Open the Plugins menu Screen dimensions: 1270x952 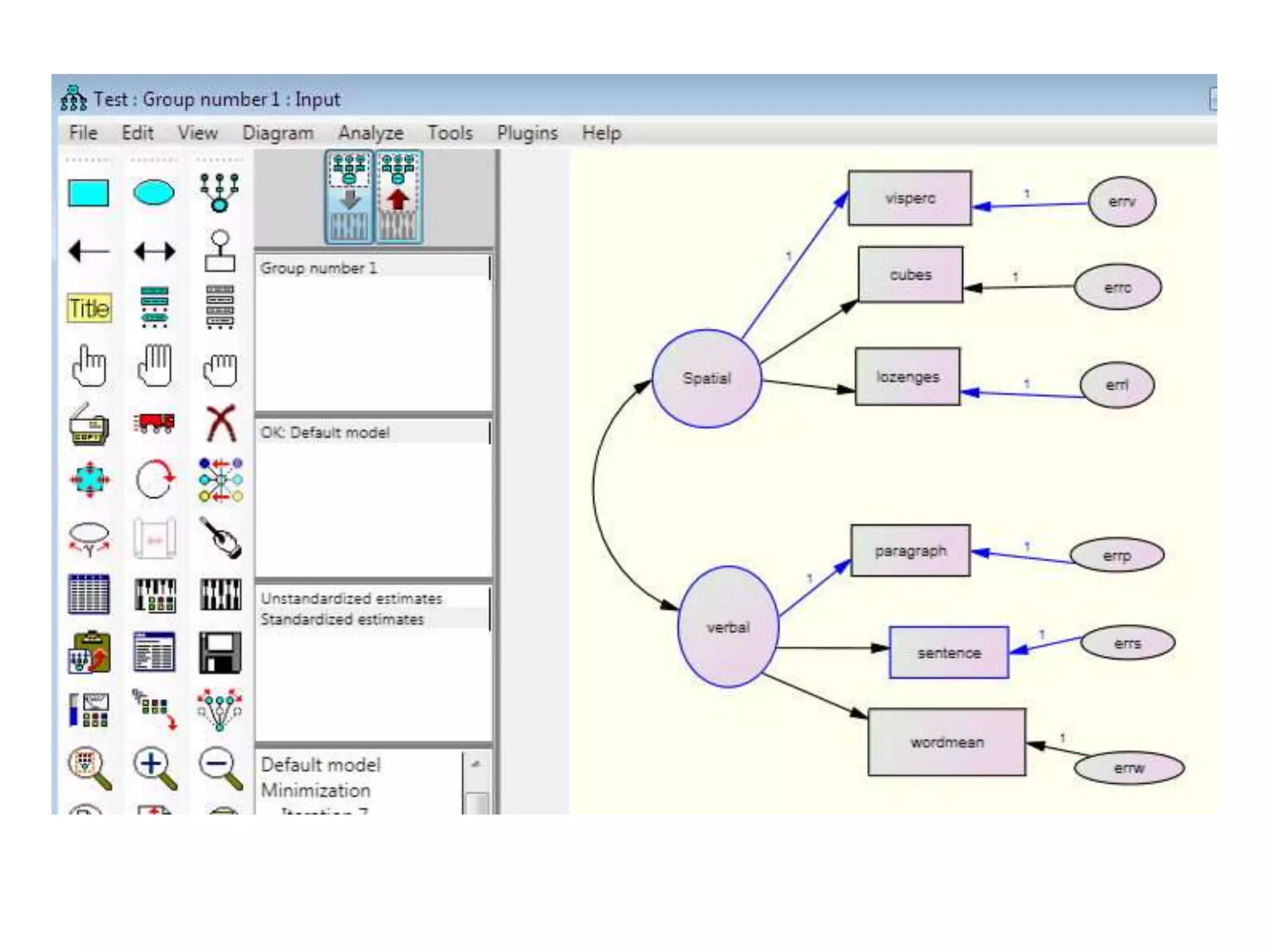526,133
